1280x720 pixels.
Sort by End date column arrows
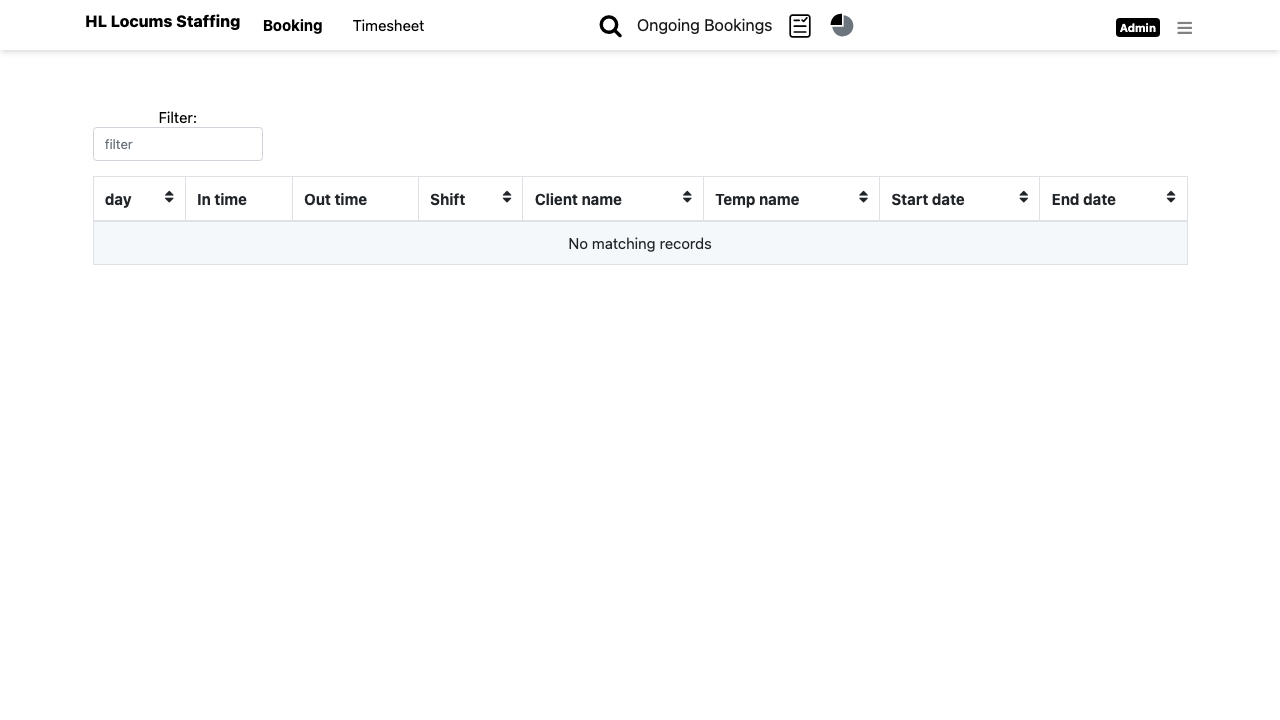click(x=1171, y=197)
